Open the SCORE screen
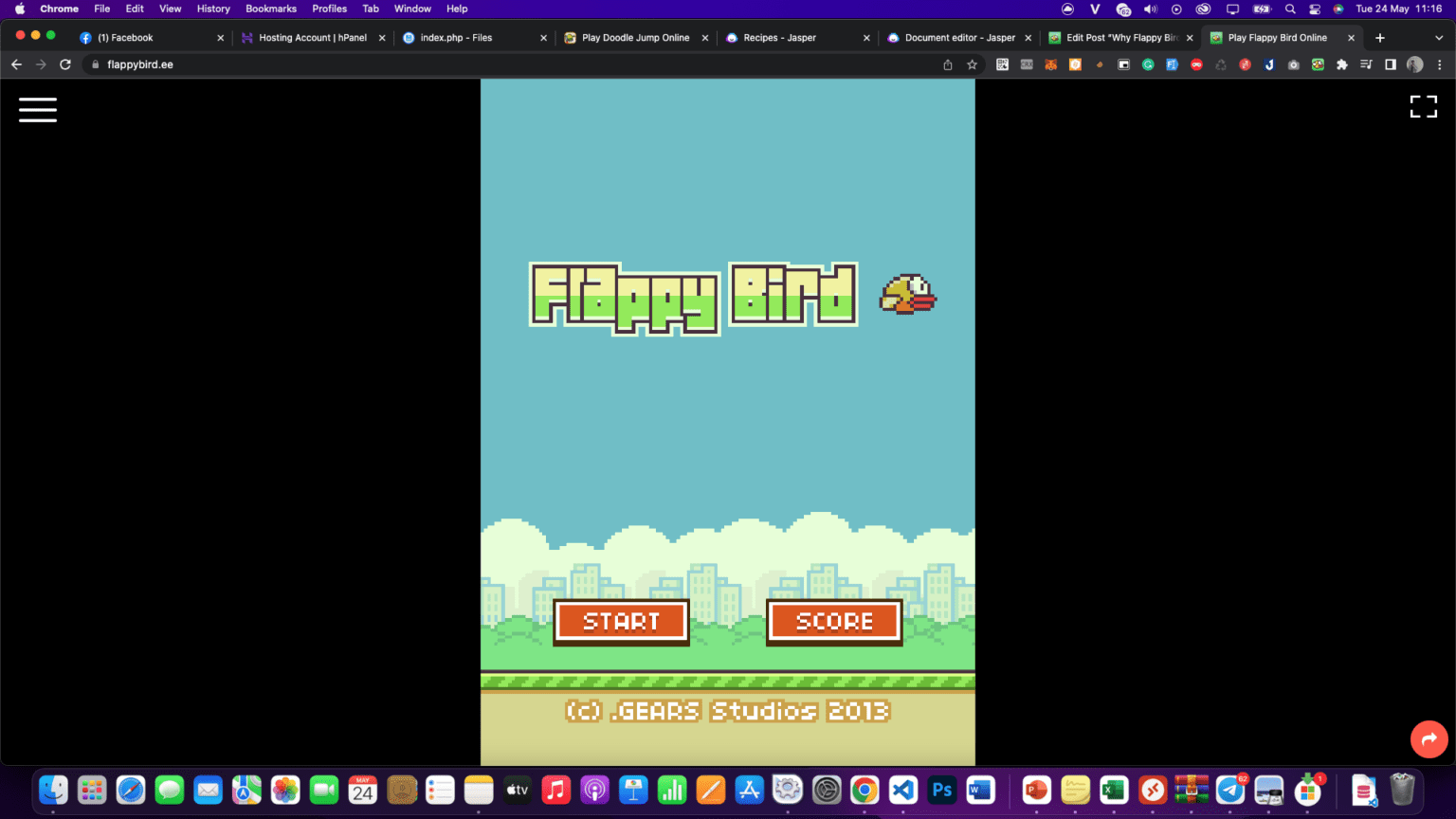The width and height of the screenshot is (1456, 819). 833,621
